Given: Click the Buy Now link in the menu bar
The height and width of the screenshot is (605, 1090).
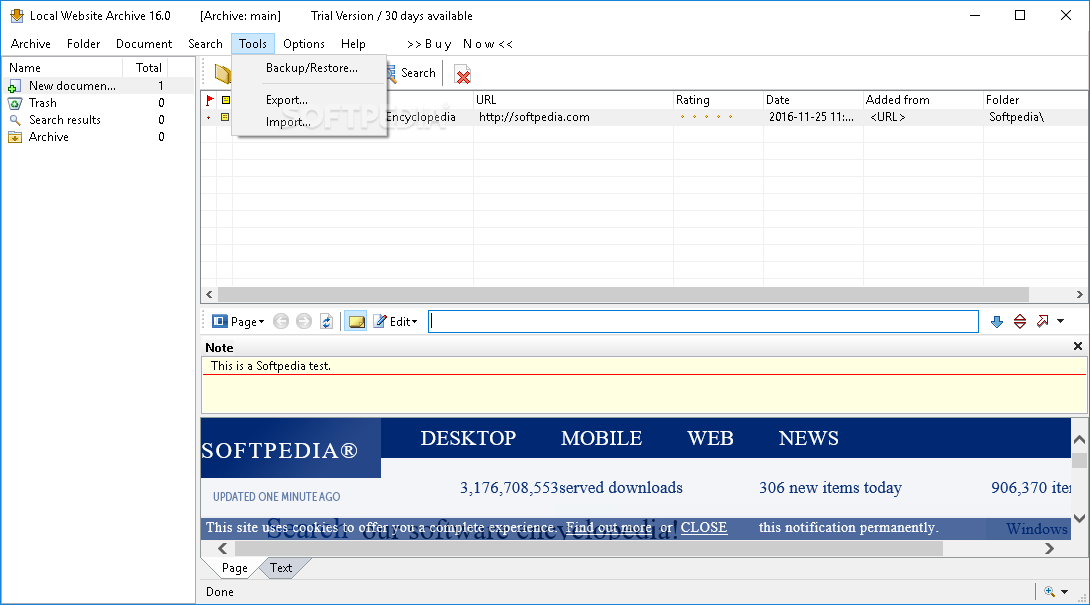Looking at the screenshot, I should pos(459,44).
